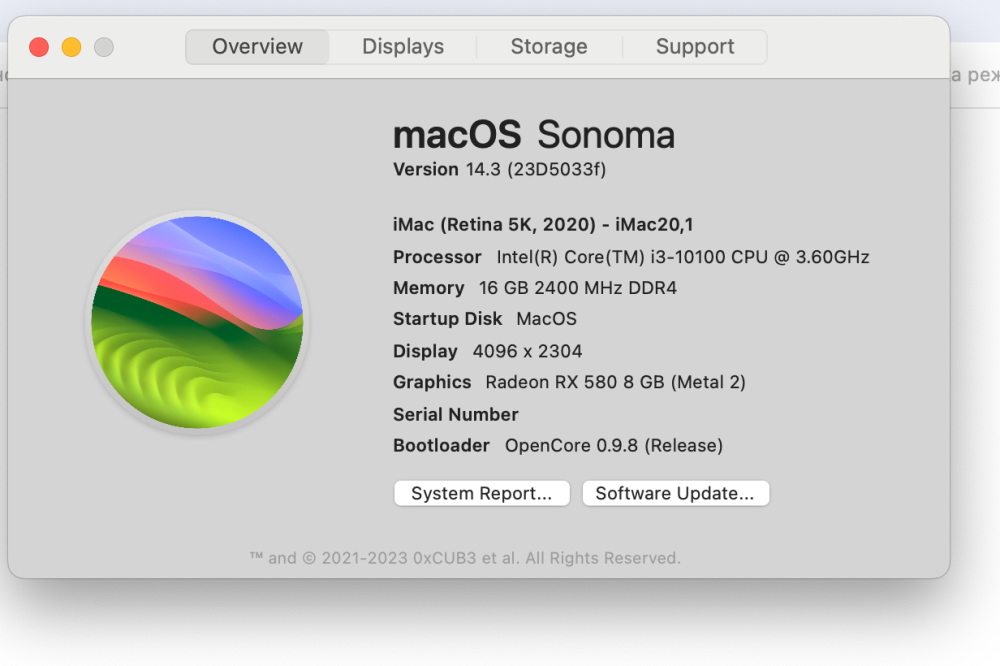Screen dimensions: 1000x666
Task: Click the Memory 16 GB info line
Action: coord(534,288)
